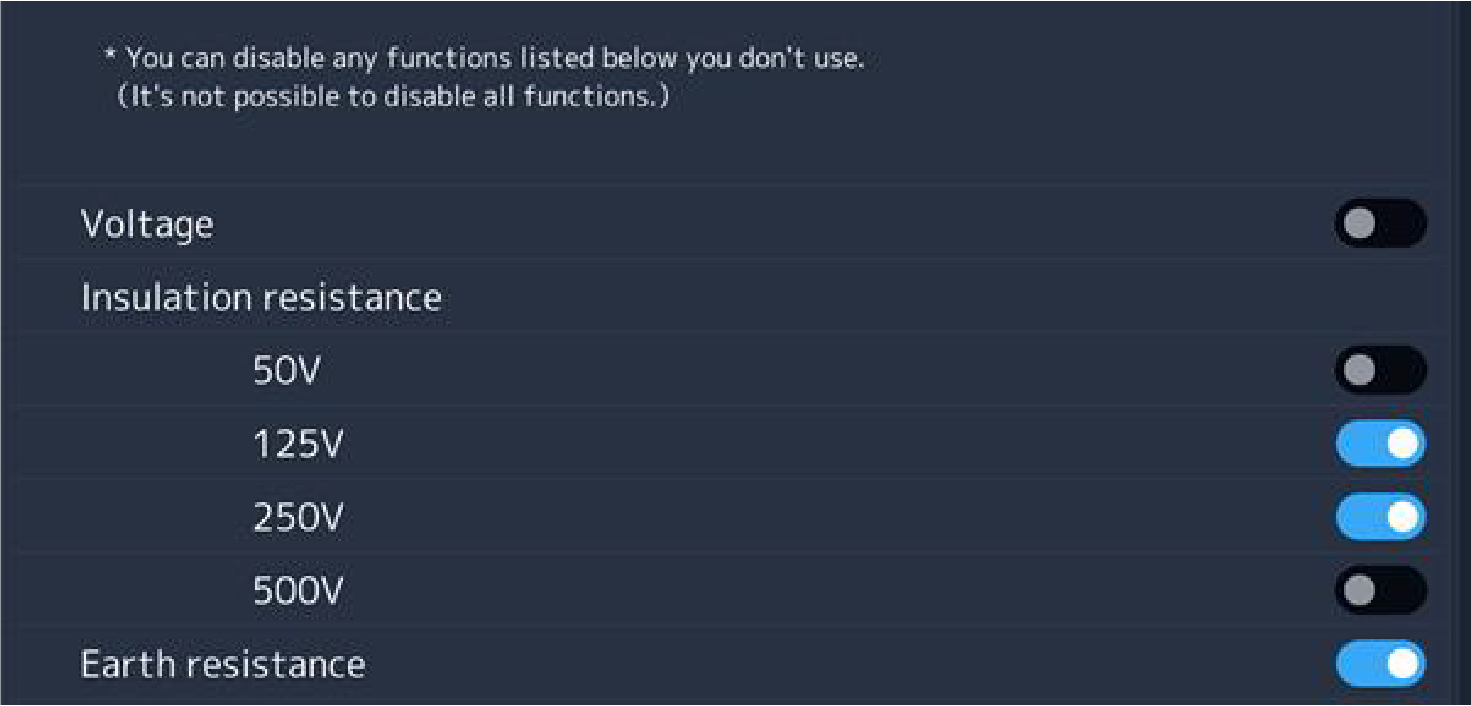This screenshot has width=1471, height=706.
Task: Enable the Voltage function switch
Action: coord(1380,224)
